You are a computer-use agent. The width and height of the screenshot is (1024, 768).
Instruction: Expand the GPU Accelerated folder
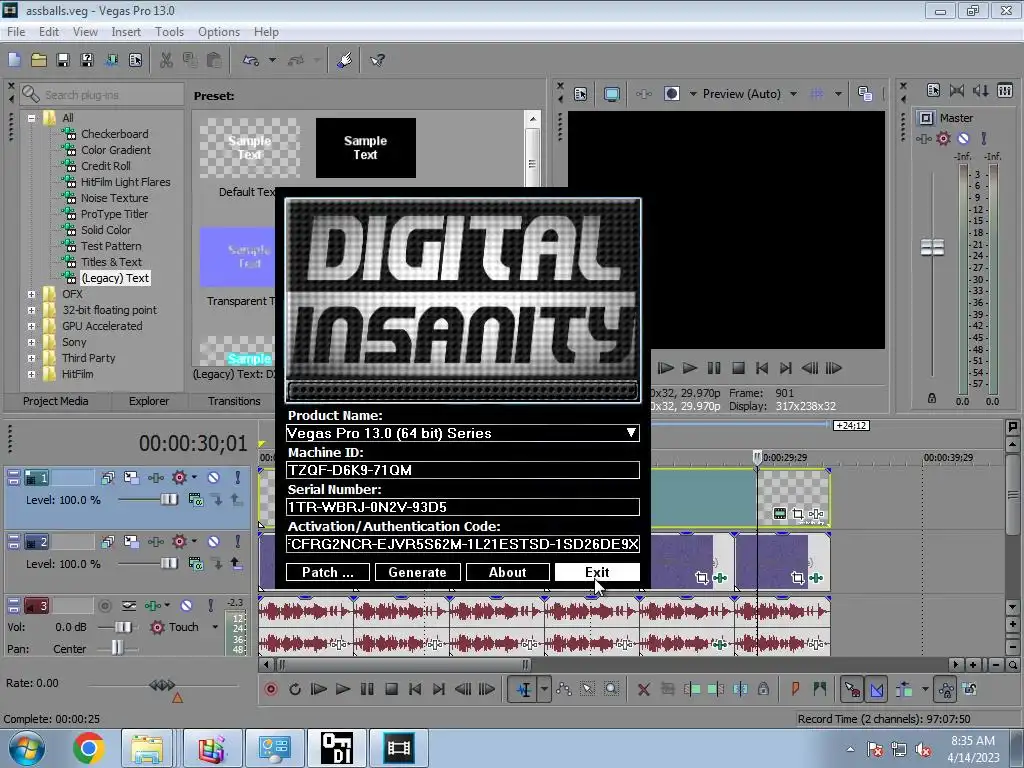[31, 327]
